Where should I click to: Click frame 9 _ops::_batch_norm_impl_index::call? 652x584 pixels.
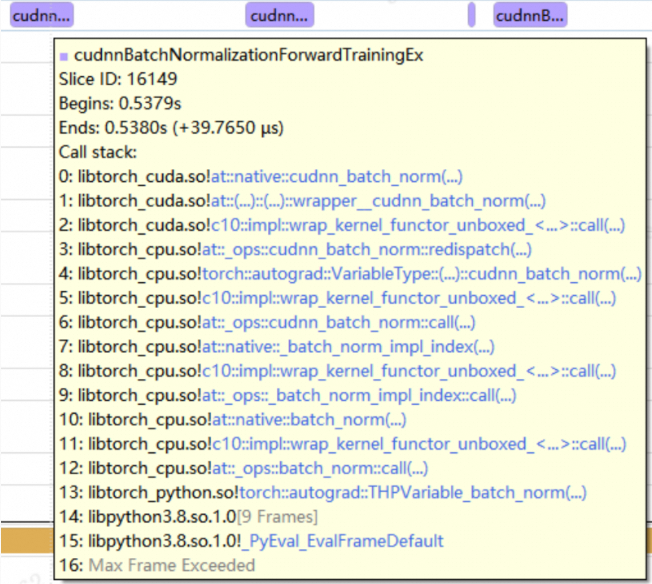click(x=287, y=396)
